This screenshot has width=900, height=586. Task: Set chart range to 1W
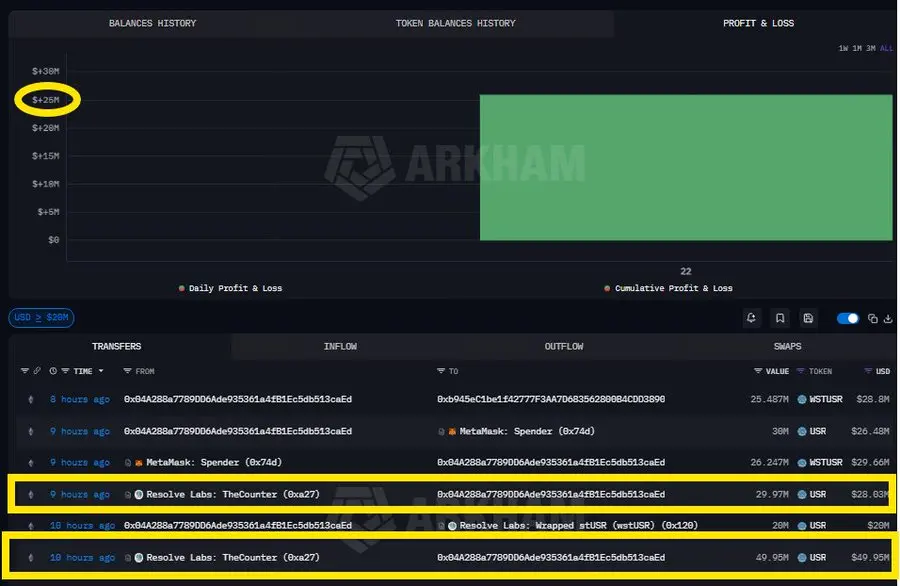pyautogui.click(x=843, y=48)
